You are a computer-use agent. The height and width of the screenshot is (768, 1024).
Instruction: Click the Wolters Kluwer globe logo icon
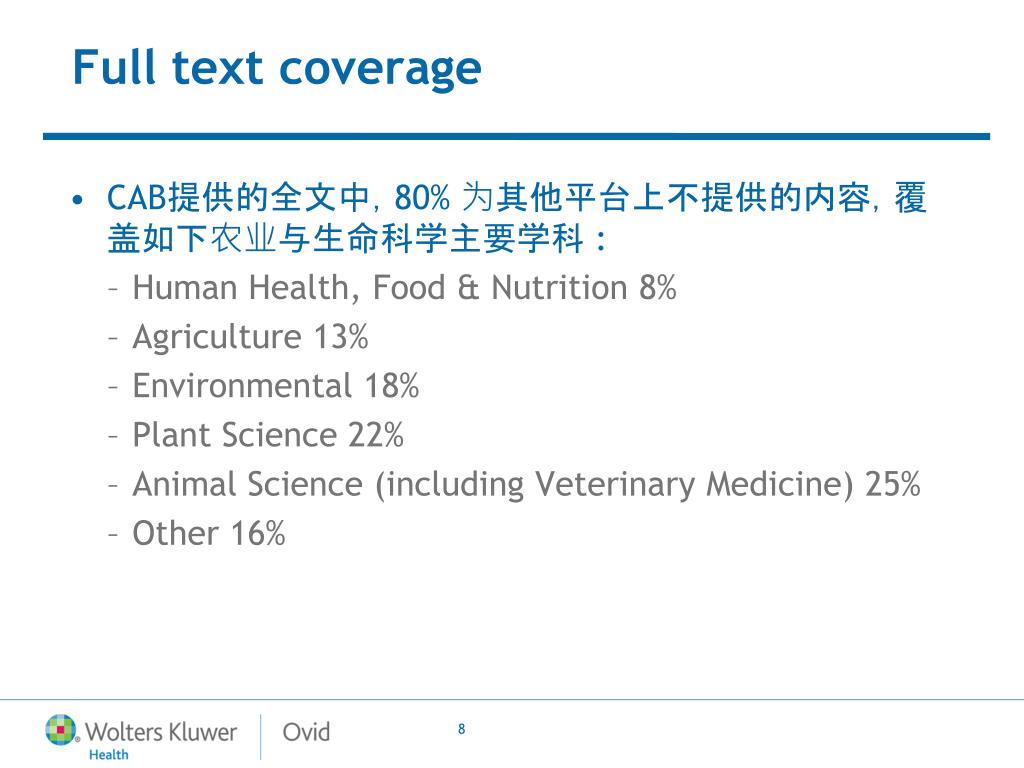click(x=61, y=730)
